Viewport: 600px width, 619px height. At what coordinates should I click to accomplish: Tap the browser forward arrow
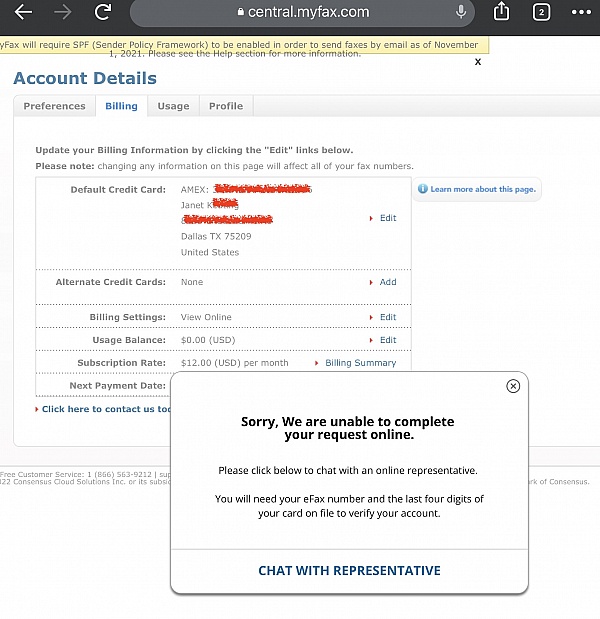63,13
